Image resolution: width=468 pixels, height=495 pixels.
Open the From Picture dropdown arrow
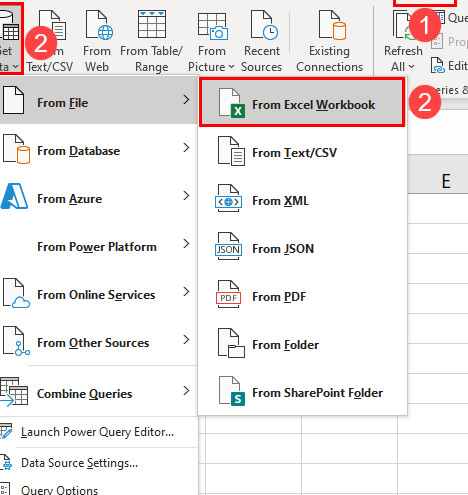point(231,67)
